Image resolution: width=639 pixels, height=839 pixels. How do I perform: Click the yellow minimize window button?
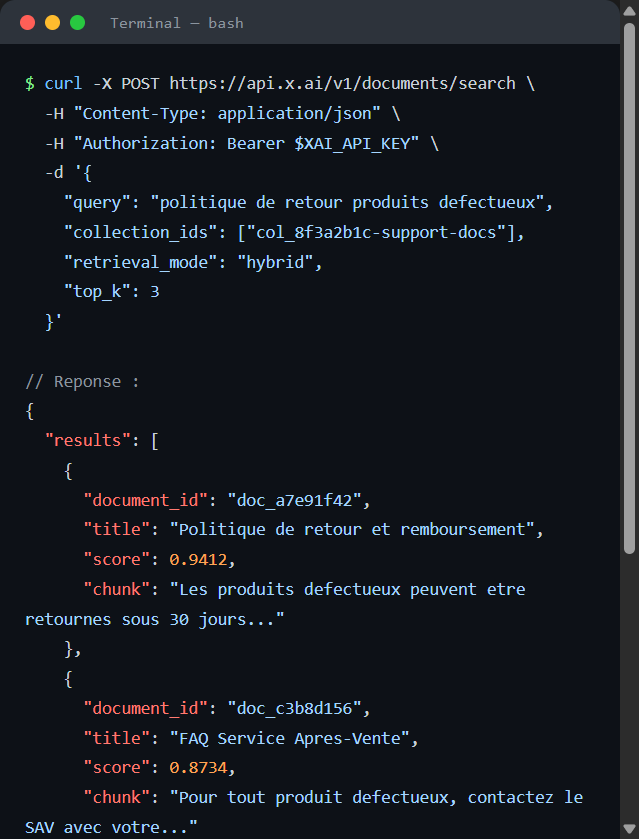tap(52, 22)
